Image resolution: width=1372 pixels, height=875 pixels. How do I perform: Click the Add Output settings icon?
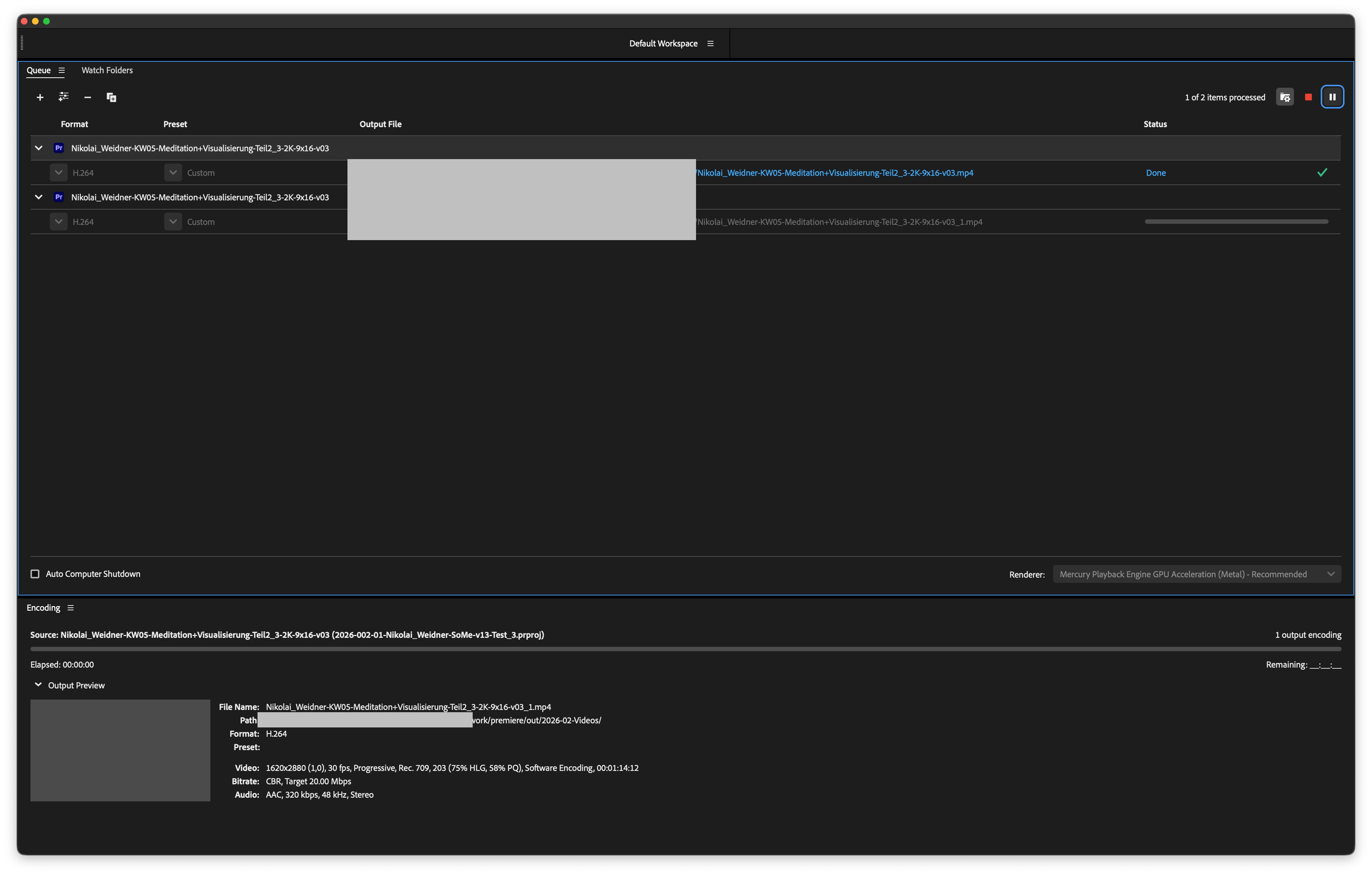coord(63,97)
